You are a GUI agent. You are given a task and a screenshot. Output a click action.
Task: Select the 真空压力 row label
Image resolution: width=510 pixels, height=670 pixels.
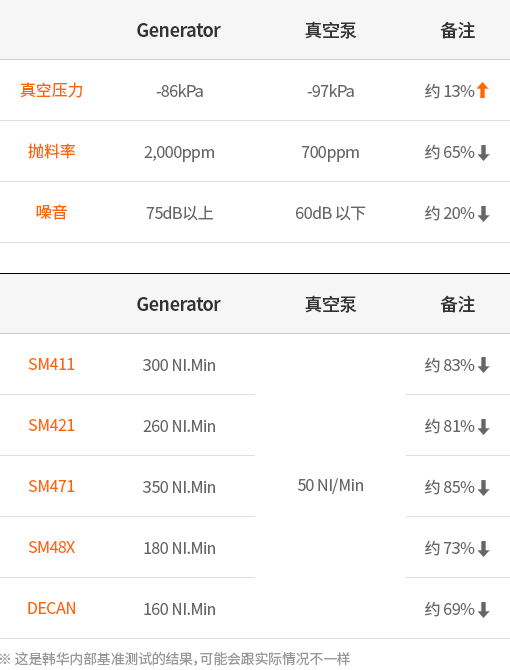(52, 90)
